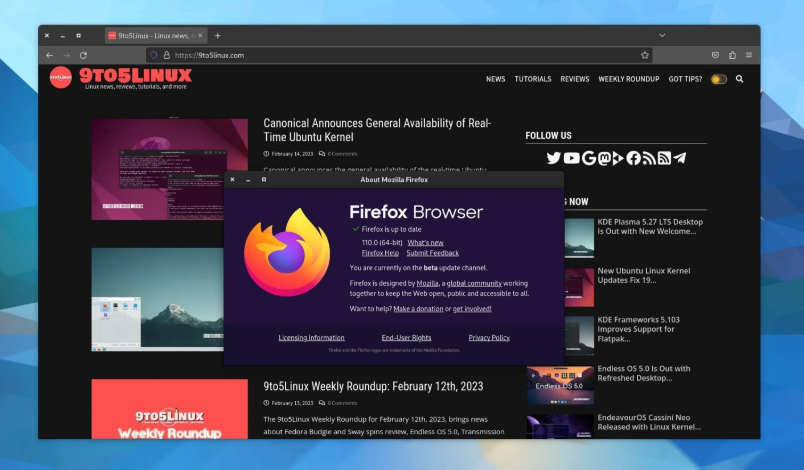The width and height of the screenshot is (804, 470).
Task: Select the WEEKLY ROUNDUP nav item
Action: [629, 79]
